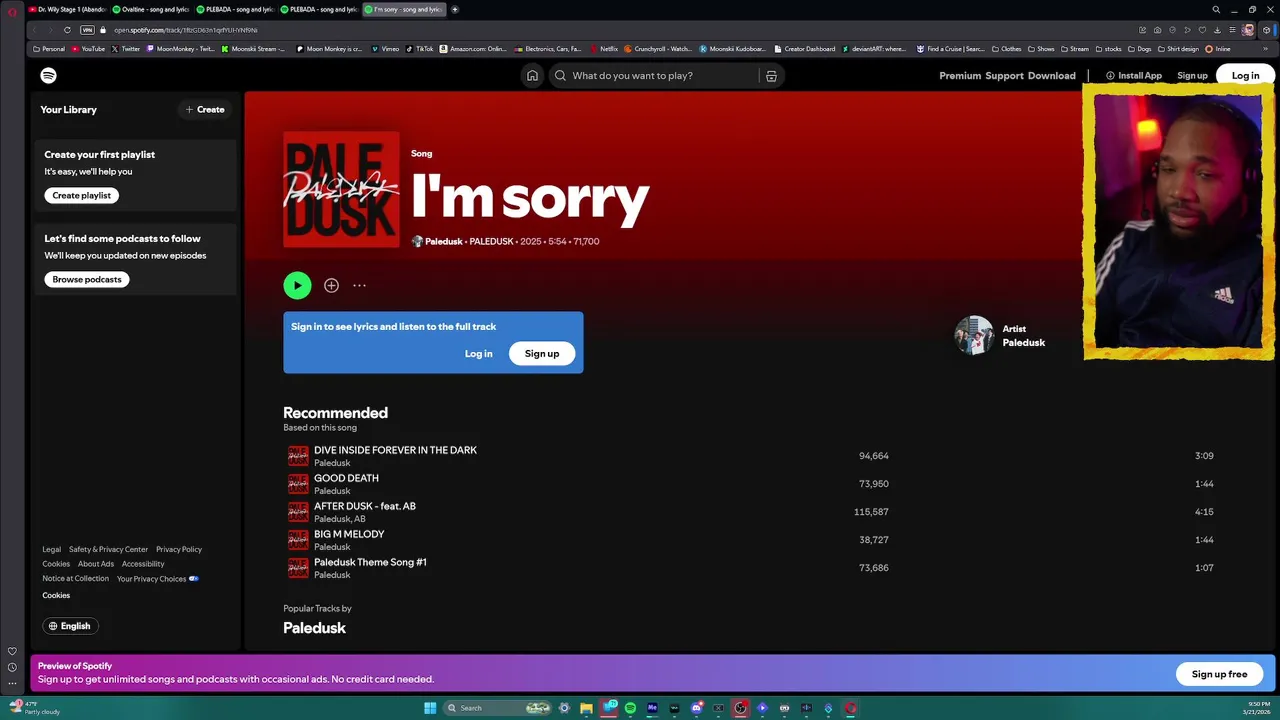Click the Install App download icon
Screen dimensions: 1280x720
click(1110, 75)
